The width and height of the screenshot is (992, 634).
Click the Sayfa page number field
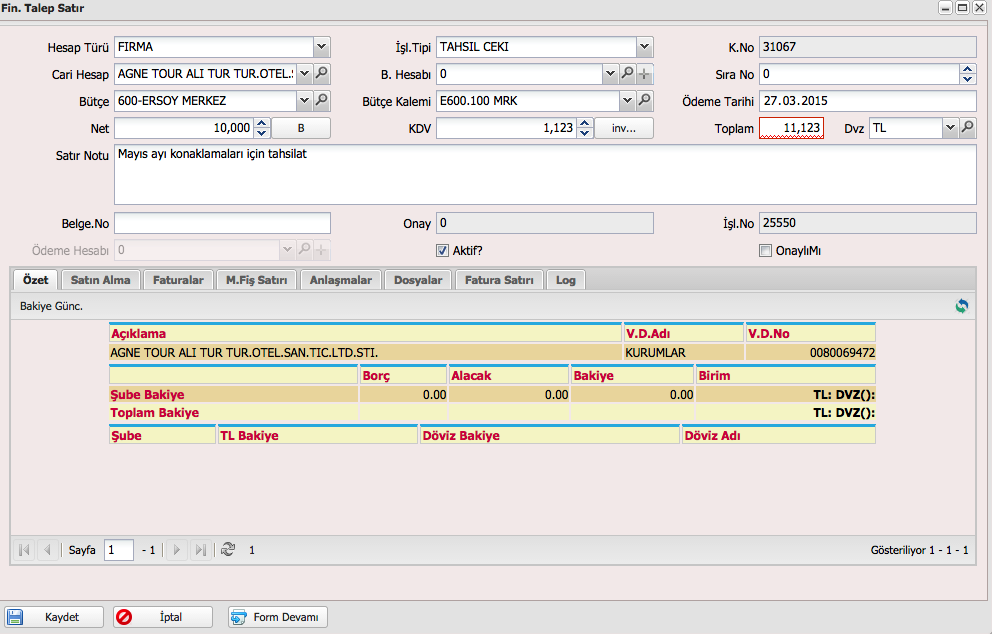click(x=119, y=550)
